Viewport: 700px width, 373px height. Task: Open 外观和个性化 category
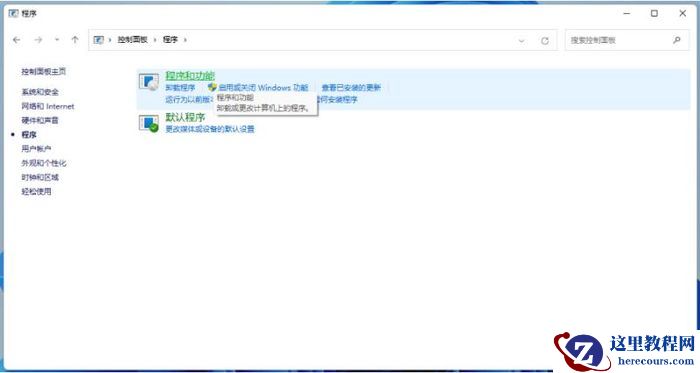(x=44, y=163)
